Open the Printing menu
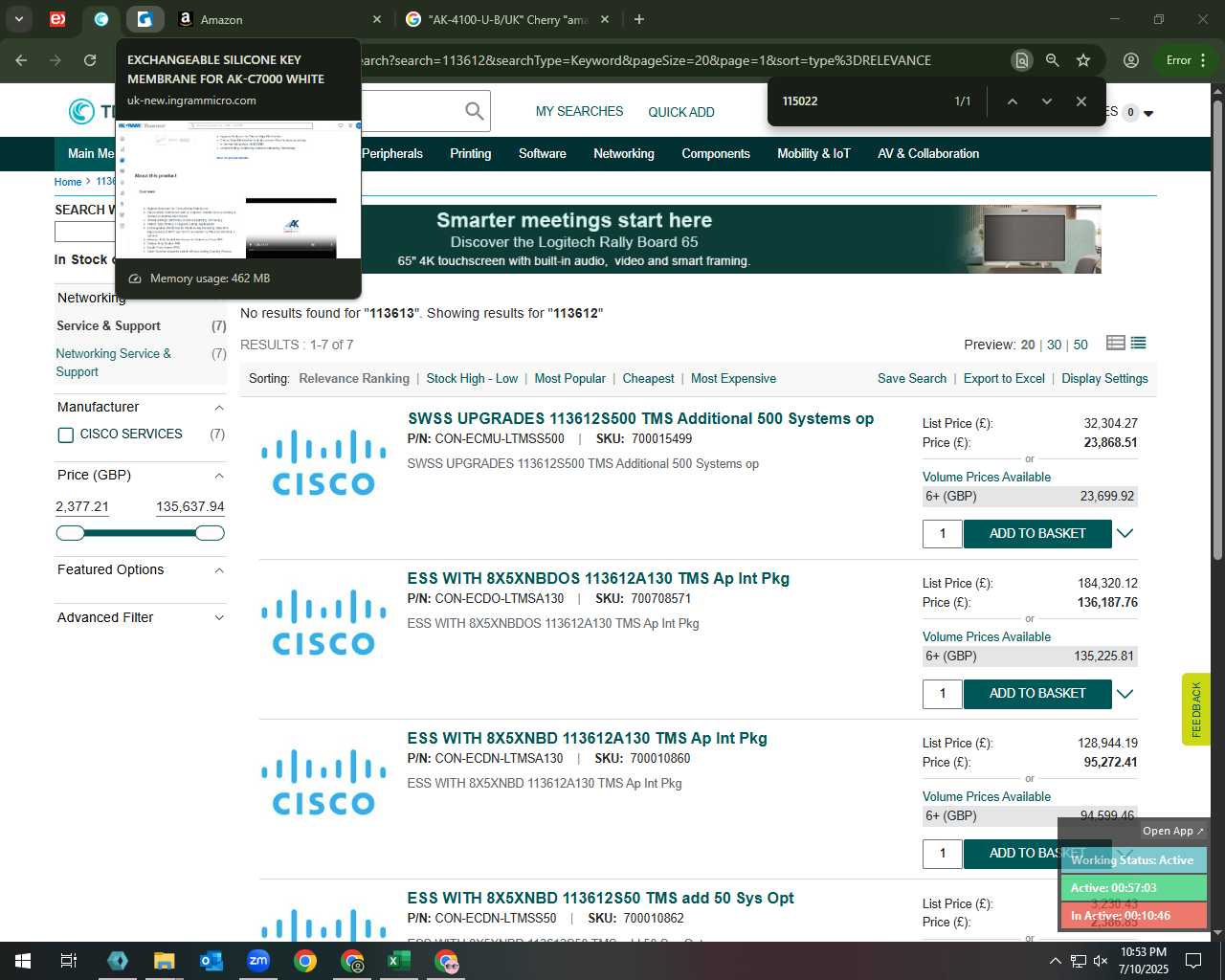Image resolution: width=1225 pixels, height=980 pixels. click(471, 153)
